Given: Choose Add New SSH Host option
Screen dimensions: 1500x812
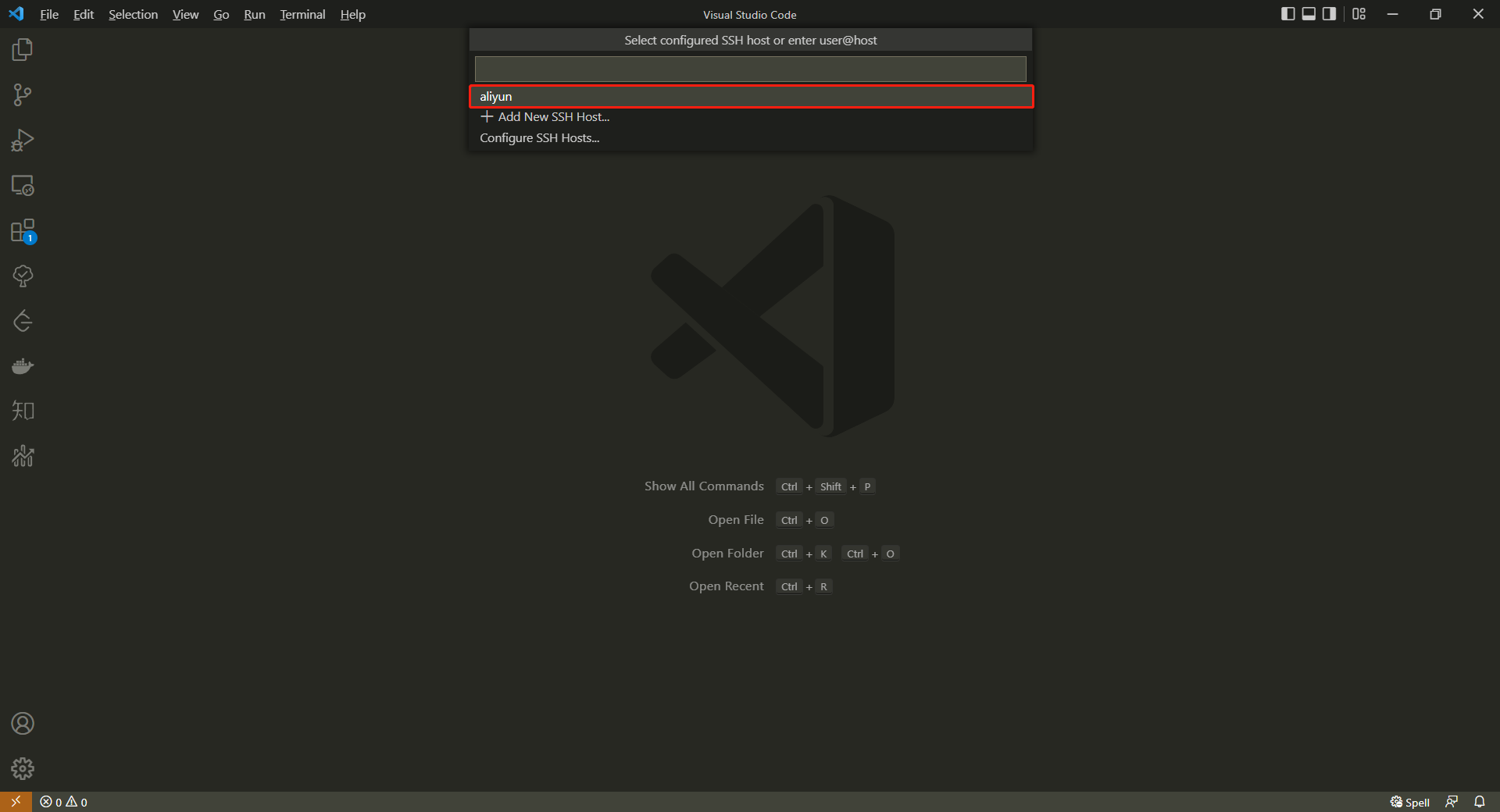Looking at the screenshot, I should (x=553, y=117).
